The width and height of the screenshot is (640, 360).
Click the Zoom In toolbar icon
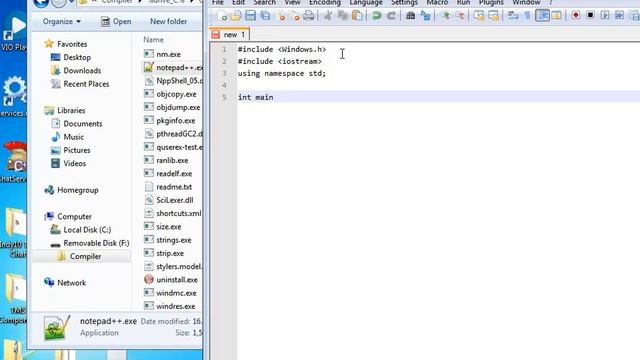445,16
